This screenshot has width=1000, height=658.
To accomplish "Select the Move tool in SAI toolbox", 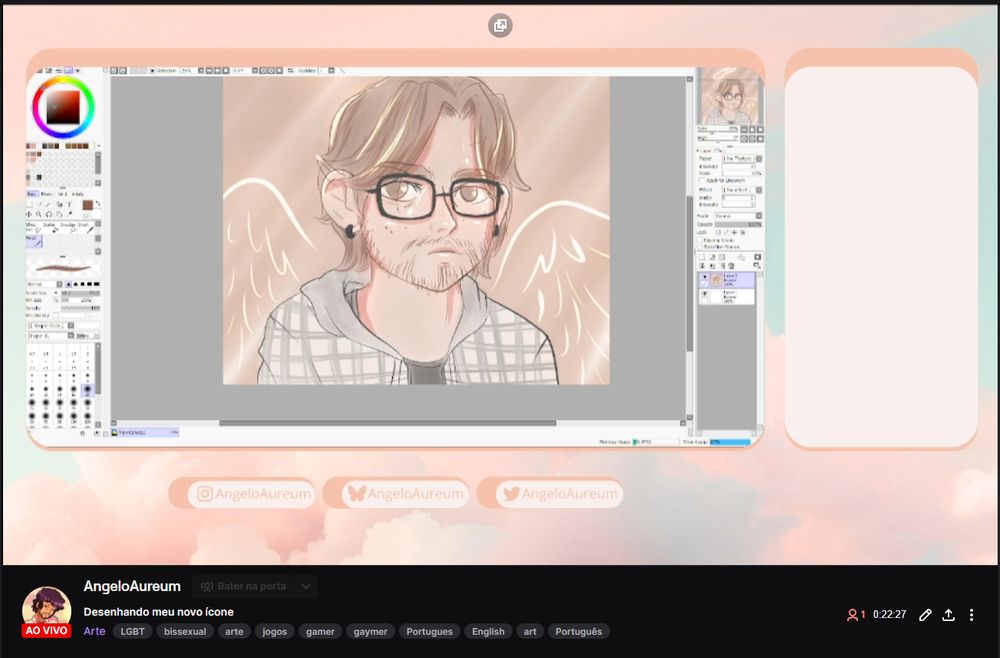I will click(29, 214).
